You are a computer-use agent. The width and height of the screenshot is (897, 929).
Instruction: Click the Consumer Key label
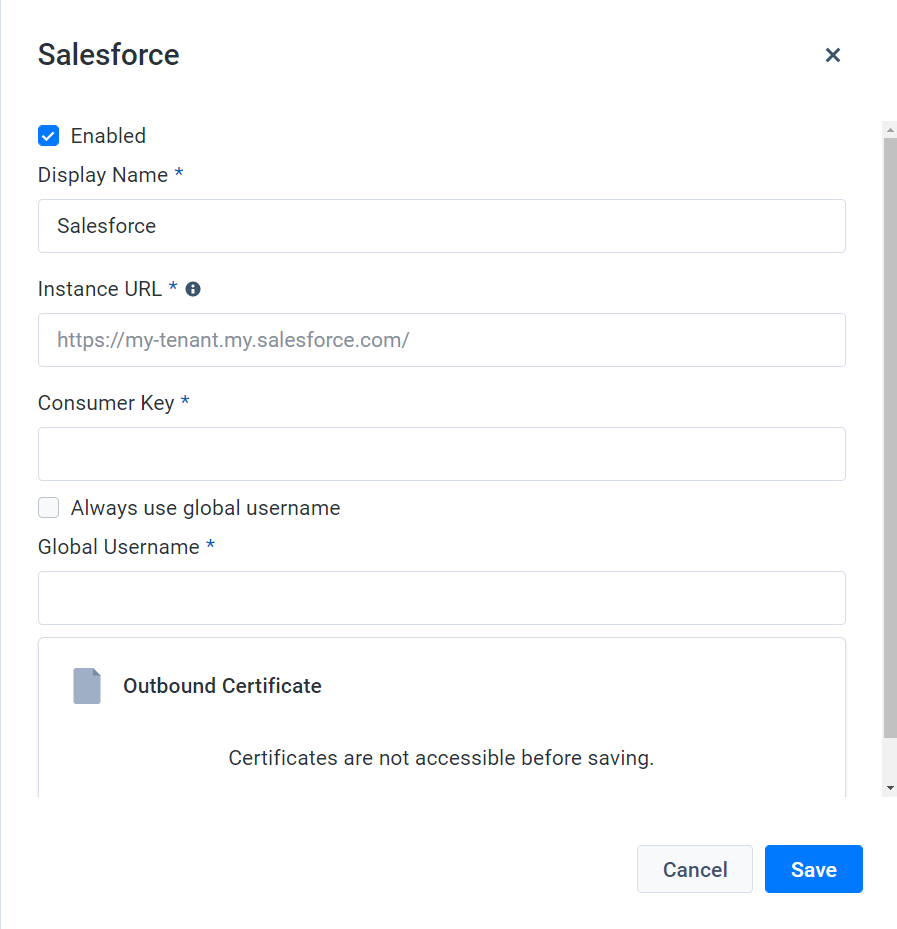point(106,403)
